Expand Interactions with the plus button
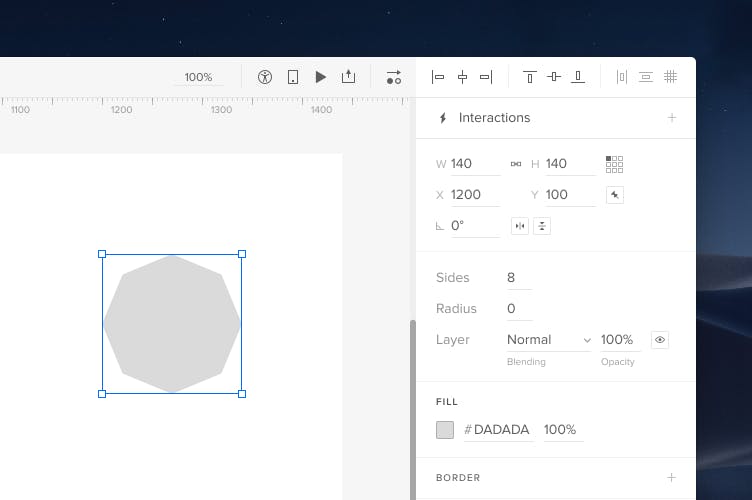 [672, 118]
